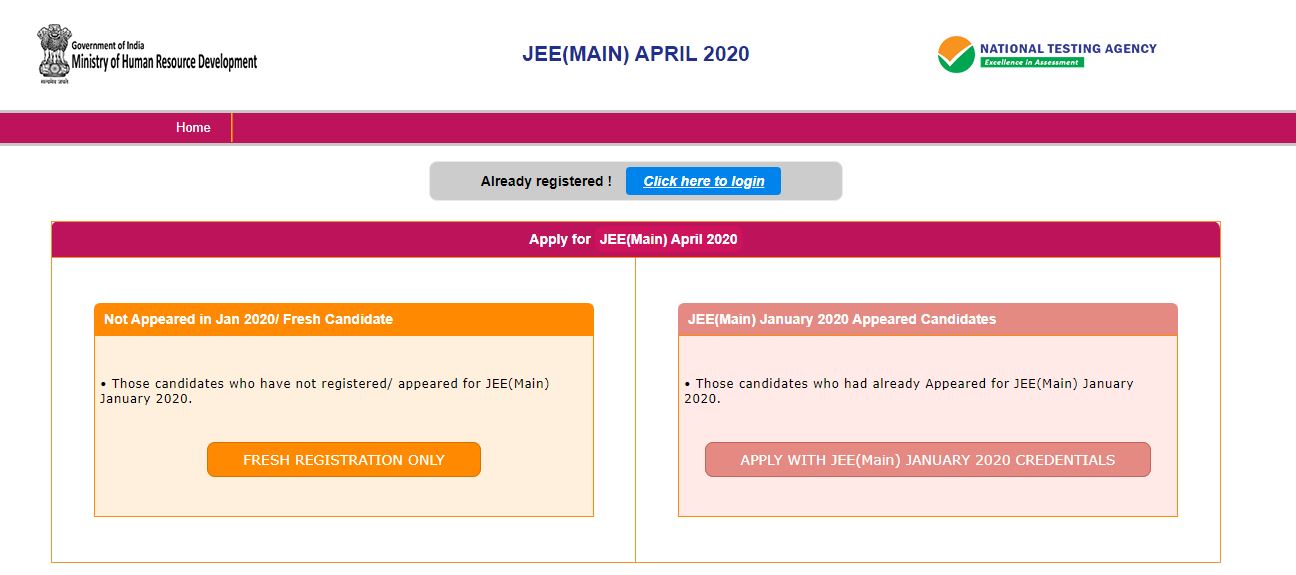Click the JEE(MAIN) APRIL 2020 page title
Screen dimensions: 1296x575
point(635,54)
